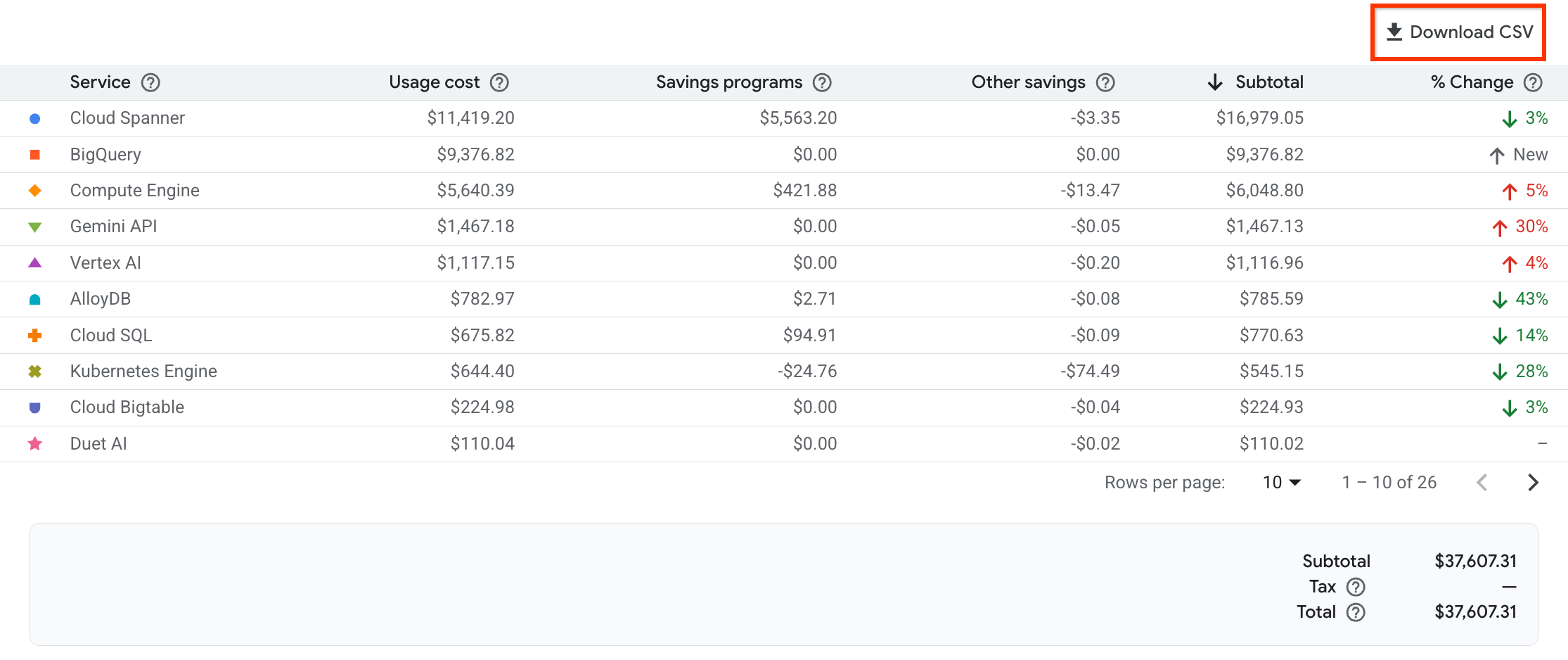Screen dimensions: 1568x660
Task: Open the Usage cost help tooltip
Action: 499,82
